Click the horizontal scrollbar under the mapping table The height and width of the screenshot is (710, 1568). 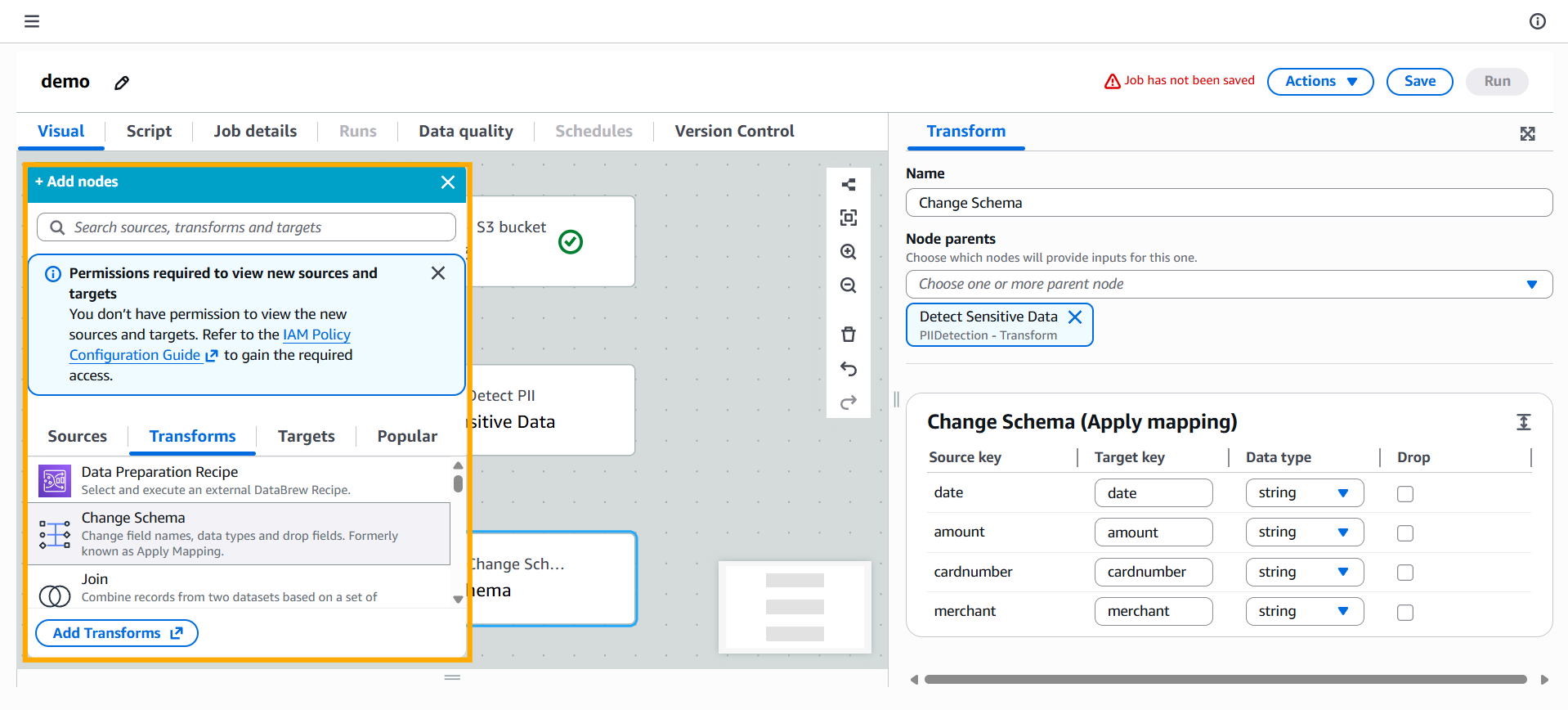coord(1225,680)
